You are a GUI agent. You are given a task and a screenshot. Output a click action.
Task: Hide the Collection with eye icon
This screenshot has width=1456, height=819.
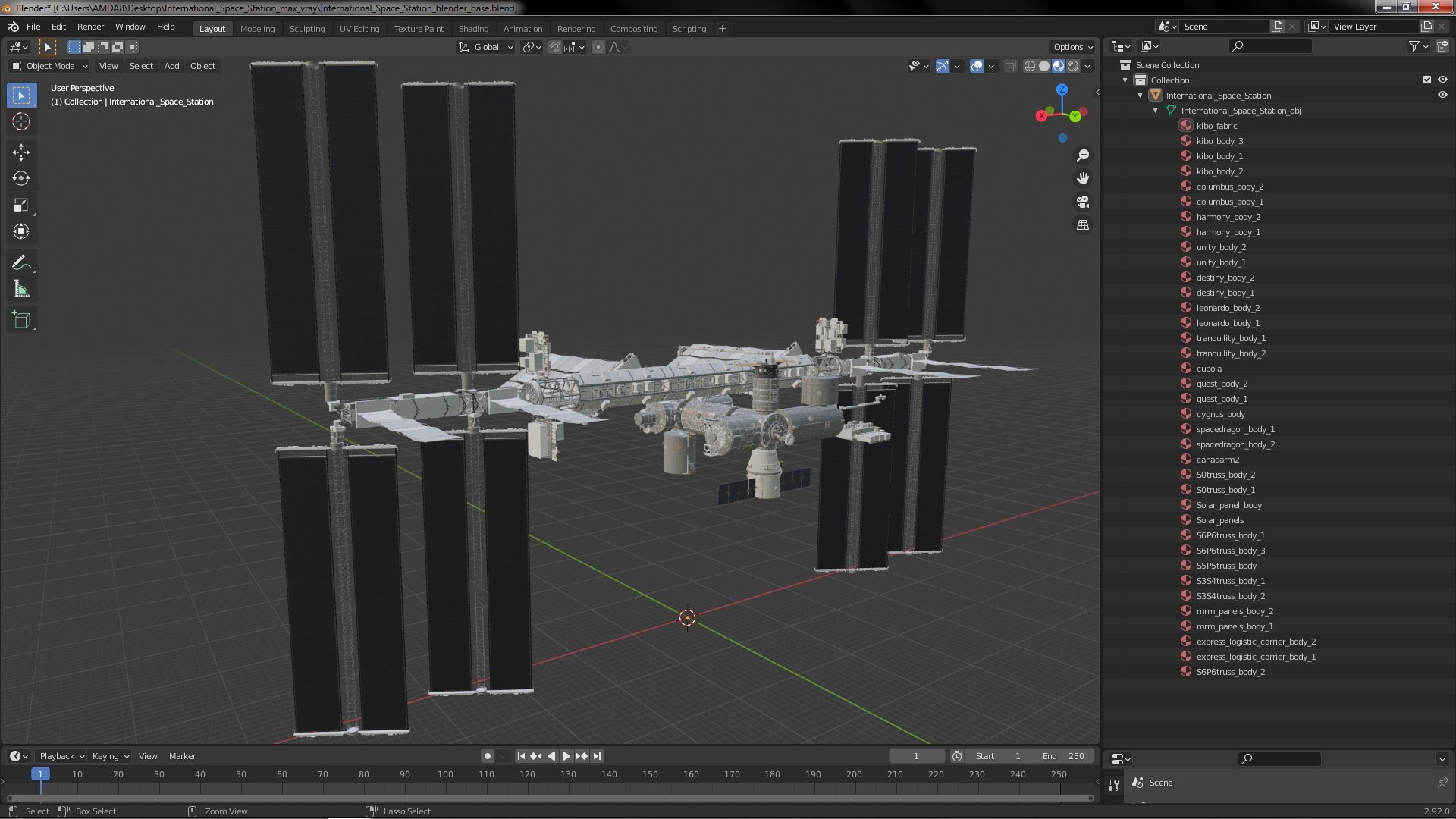tap(1442, 80)
